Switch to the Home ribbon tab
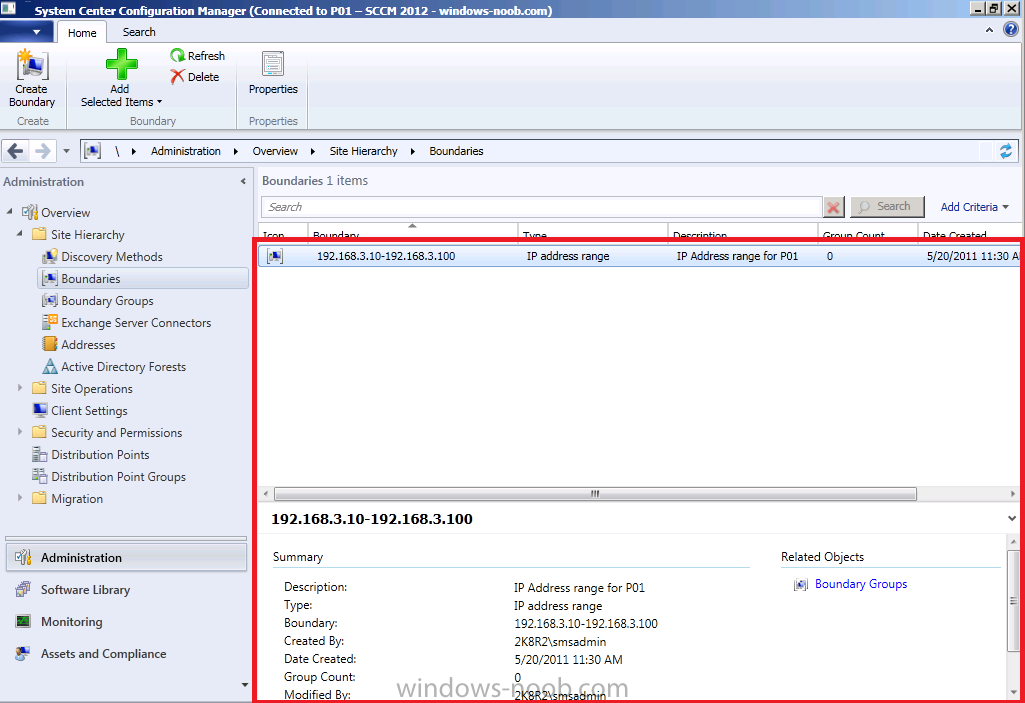Screen dimensions: 1025x703 point(82,33)
